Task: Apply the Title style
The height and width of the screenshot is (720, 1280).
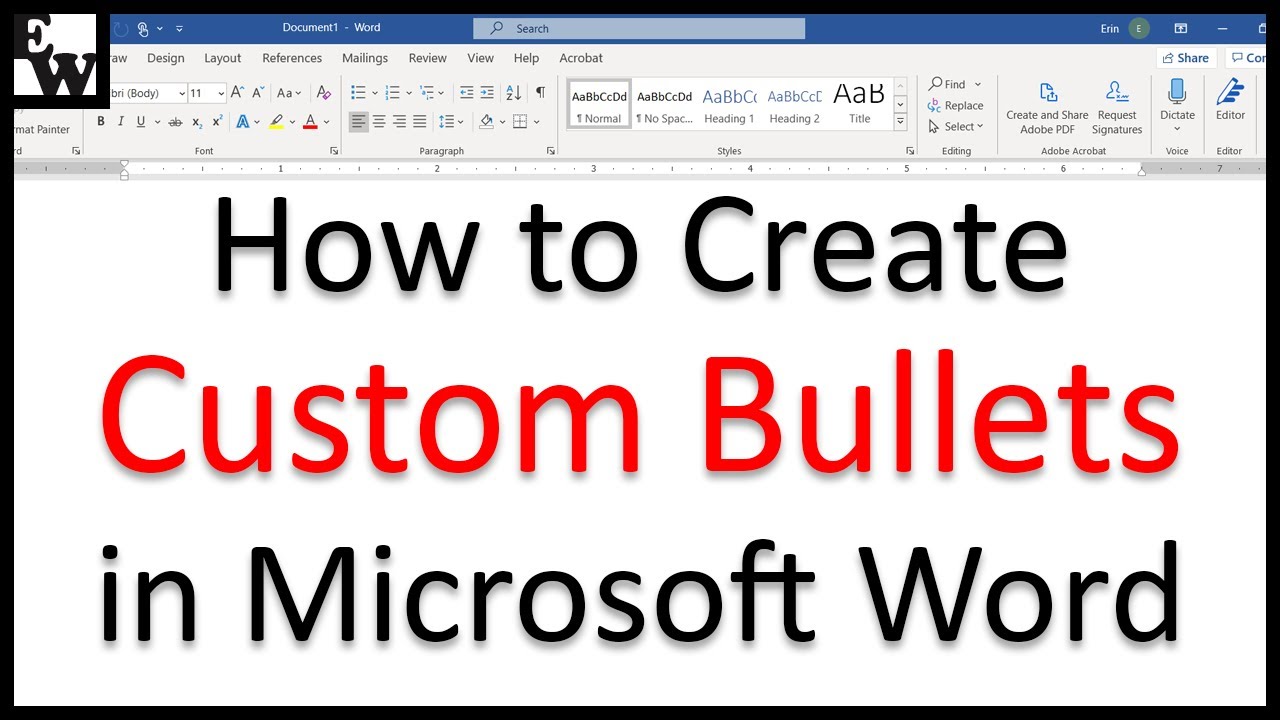Action: coord(860,104)
